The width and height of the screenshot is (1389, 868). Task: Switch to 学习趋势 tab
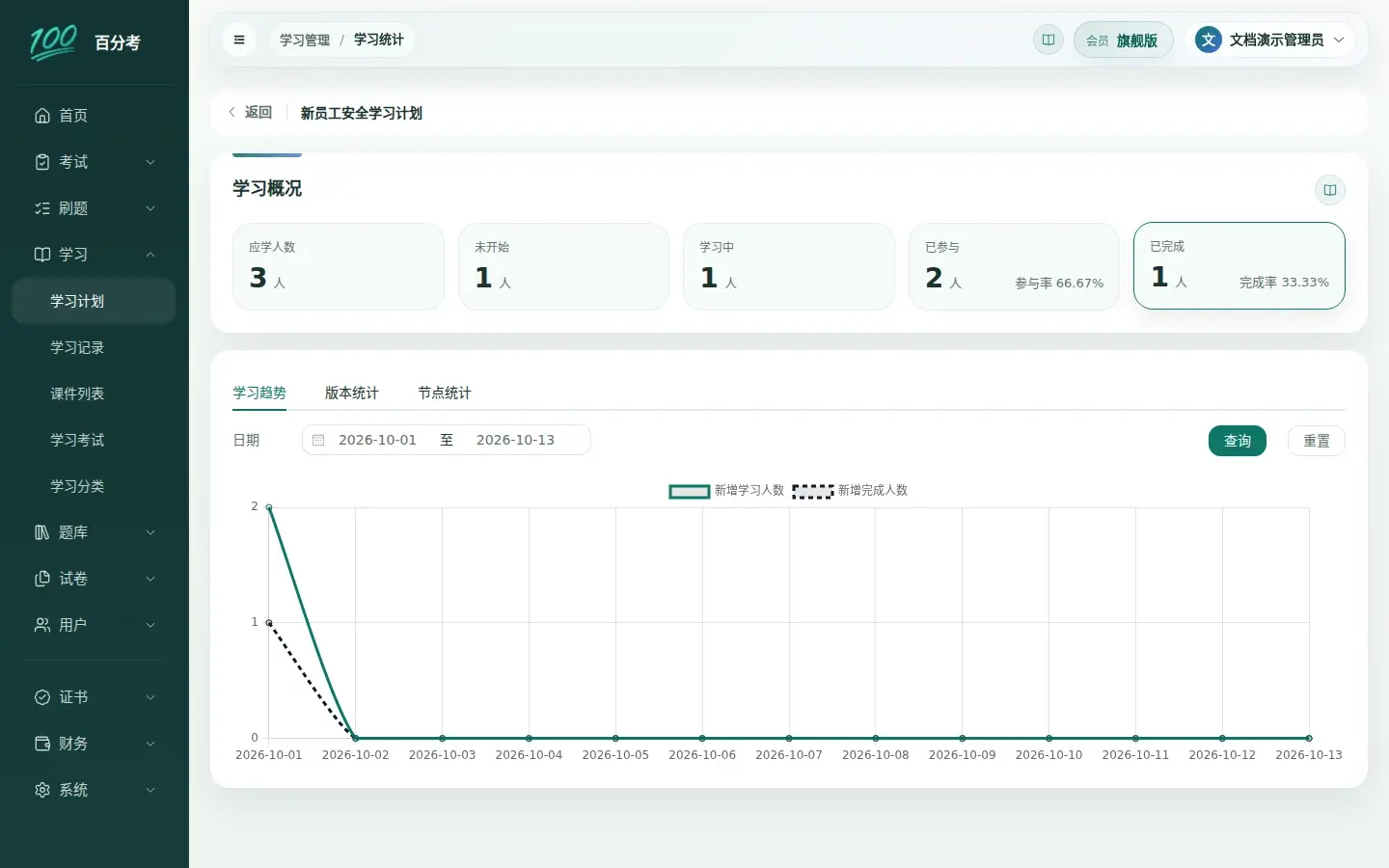pyautogui.click(x=259, y=393)
